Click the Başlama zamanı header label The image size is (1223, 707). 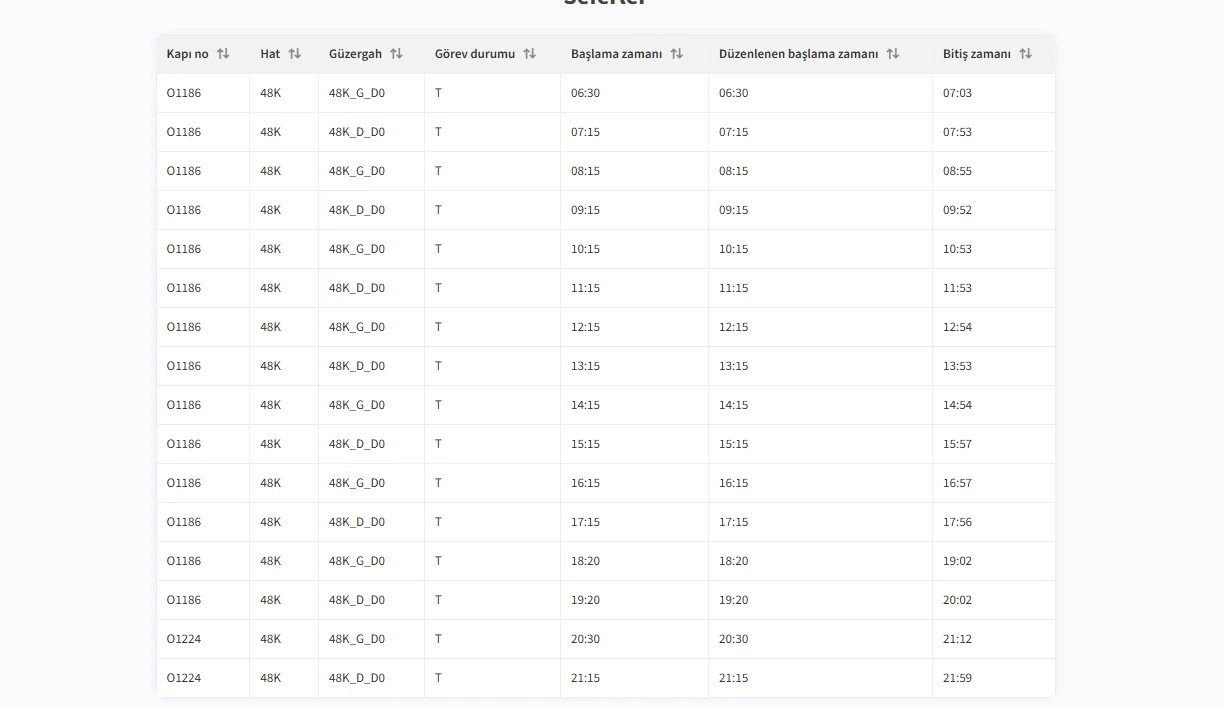pos(616,54)
